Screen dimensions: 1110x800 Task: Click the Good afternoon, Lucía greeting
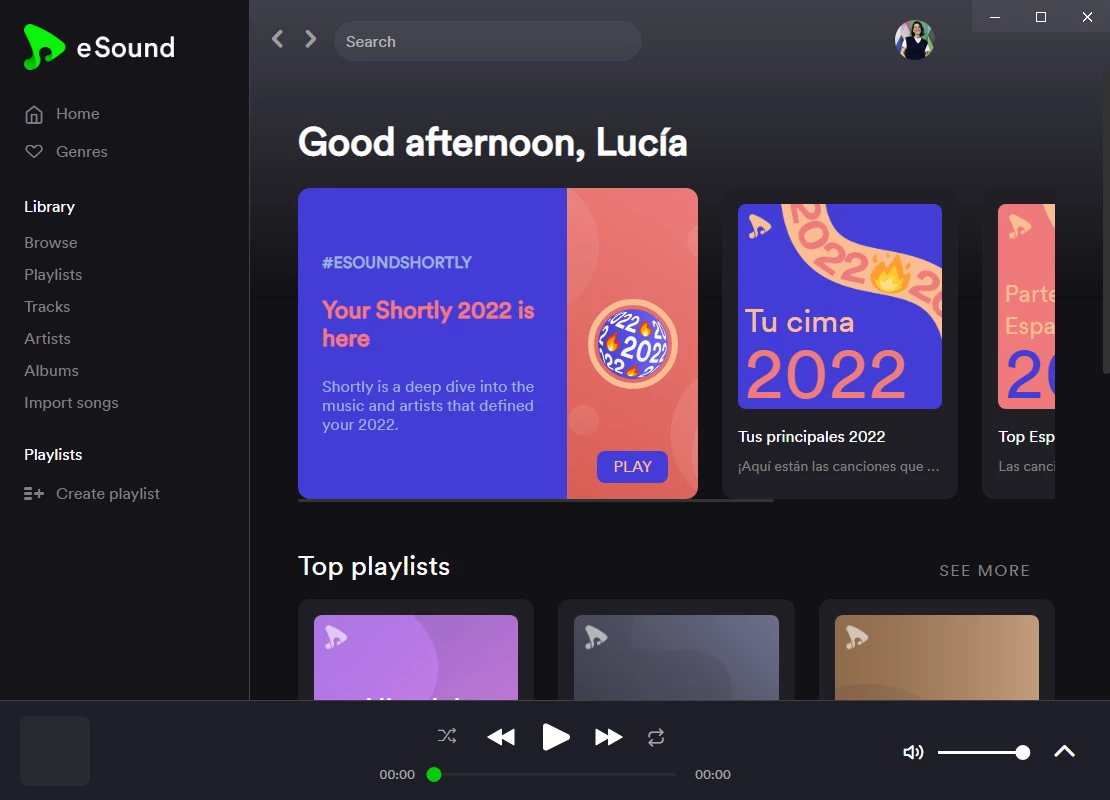(493, 142)
